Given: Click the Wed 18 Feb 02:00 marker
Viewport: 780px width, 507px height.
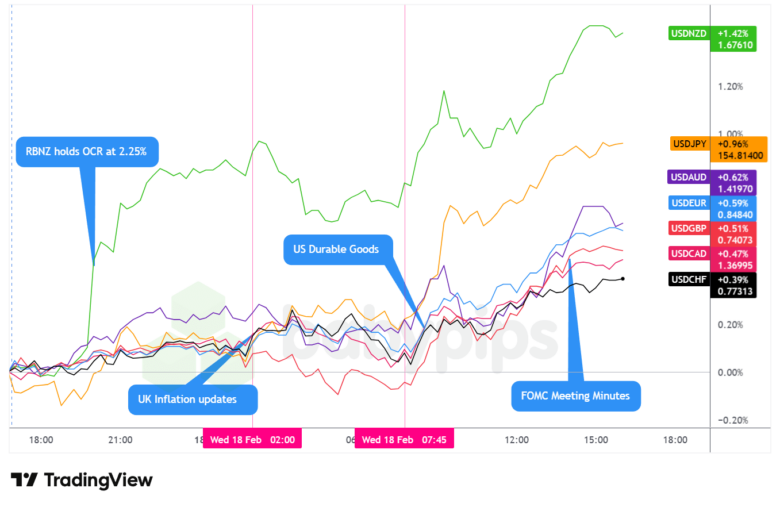Looking at the screenshot, I should click(x=252, y=439).
